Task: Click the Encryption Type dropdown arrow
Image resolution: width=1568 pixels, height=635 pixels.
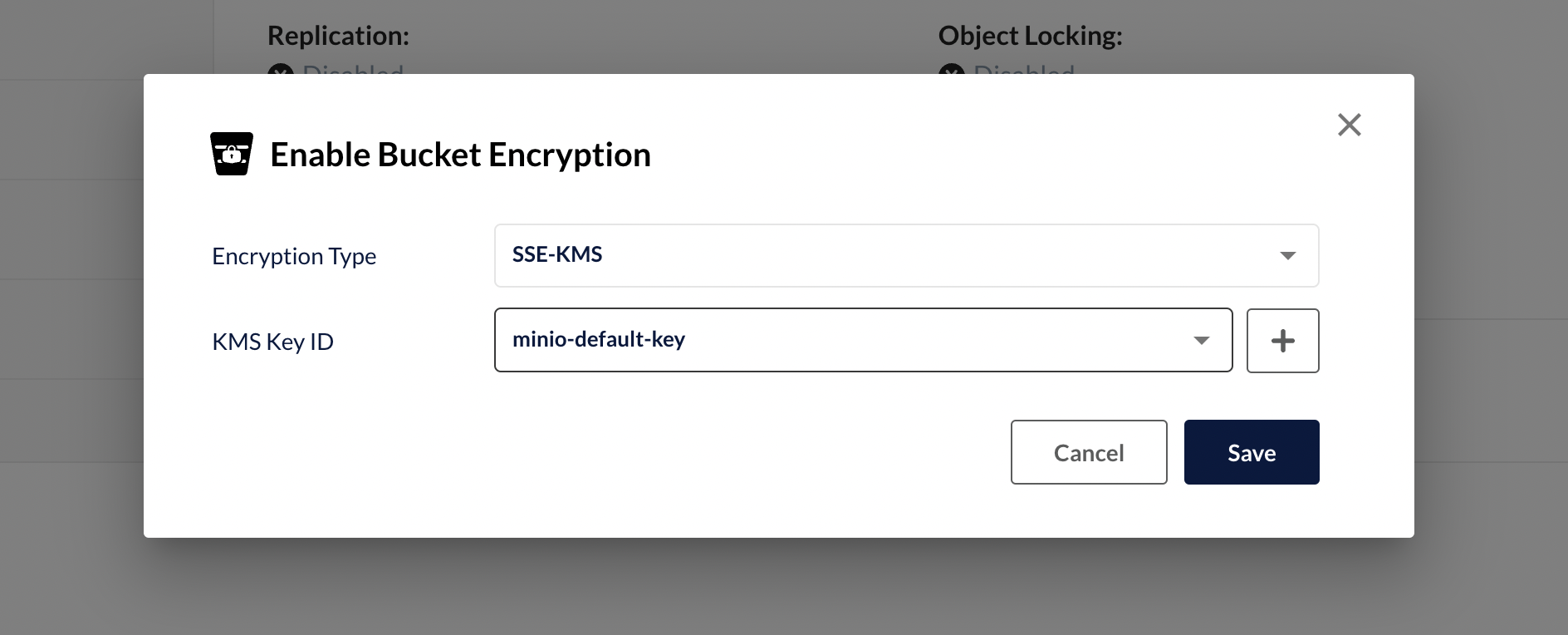Action: (x=1287, y=255)
